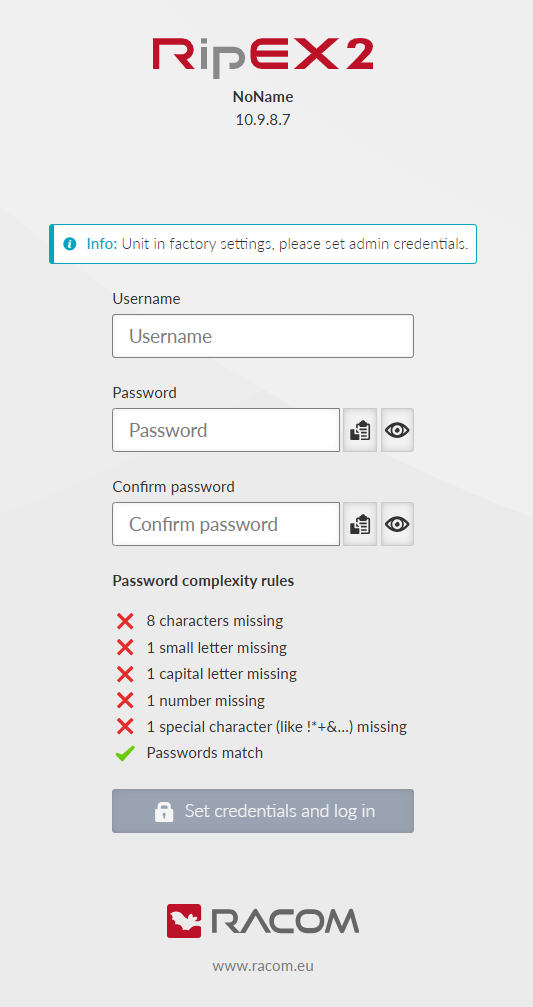
Task: Click red X beside 1 capital letter missing
Action: pos(125,674)
